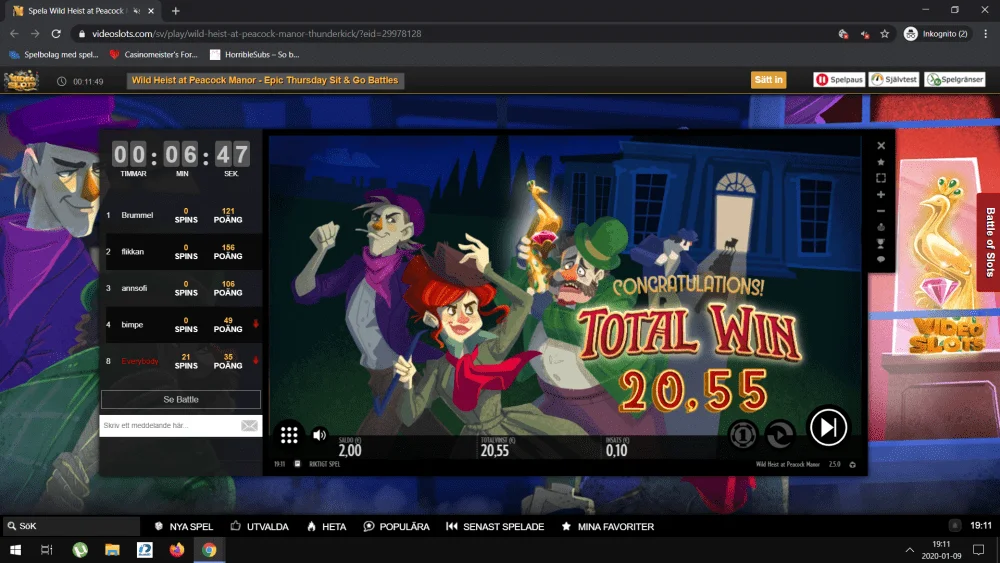Show hidden system tray icons

(x=910, y=550)
